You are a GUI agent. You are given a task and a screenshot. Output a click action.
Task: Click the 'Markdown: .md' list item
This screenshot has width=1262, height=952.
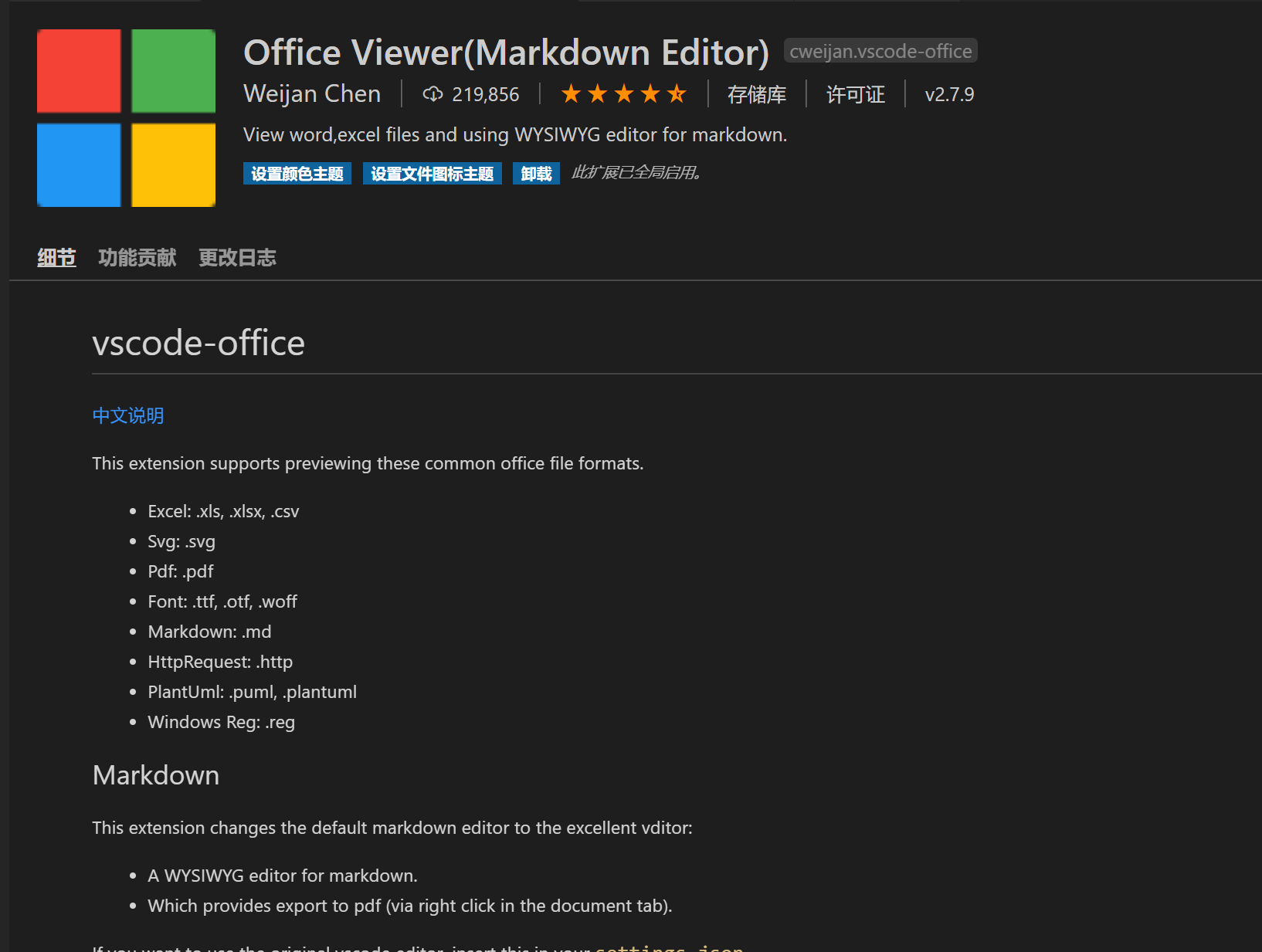pyautogui.click(x=209, y=632)
